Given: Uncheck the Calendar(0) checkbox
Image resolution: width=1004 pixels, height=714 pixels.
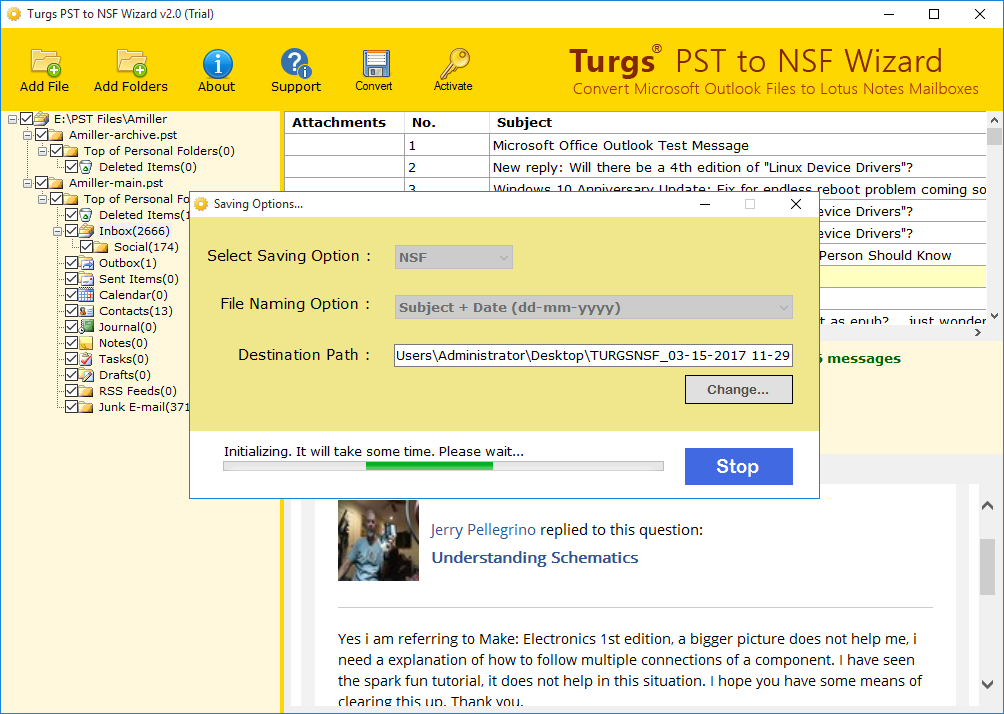Looking at the screenshot, I should click(72, 295).
